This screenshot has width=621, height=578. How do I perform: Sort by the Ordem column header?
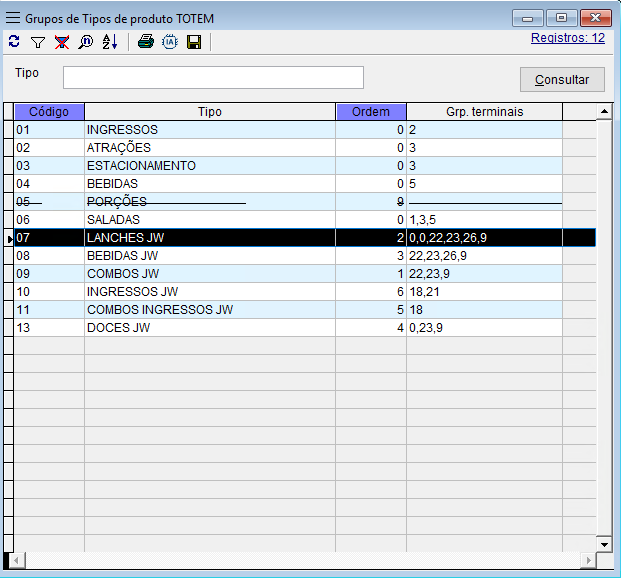[x=371, y=112]
